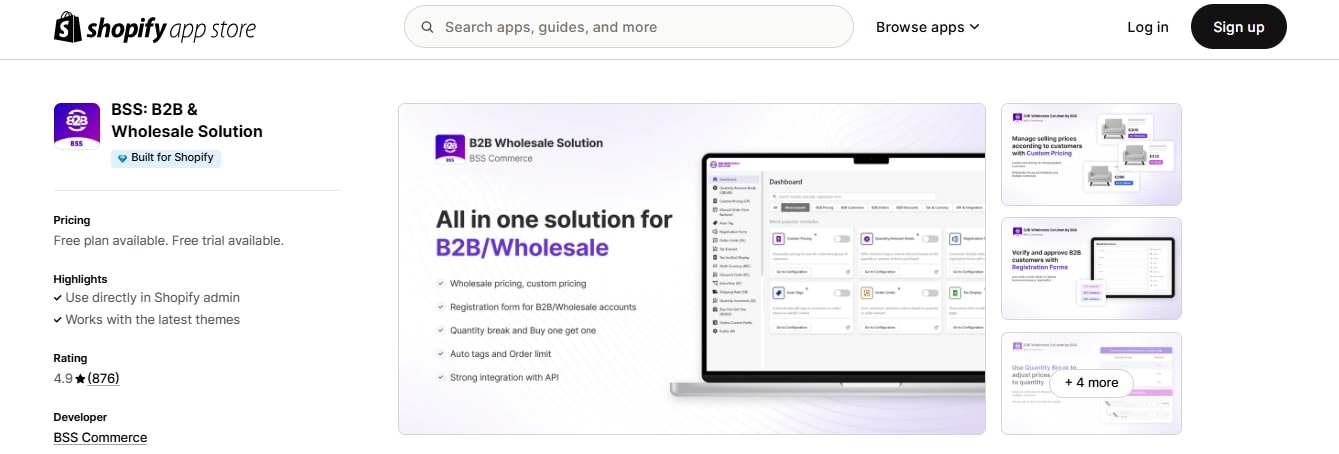Click Works with the latest themes highlight
Screen dimensions: 1339x454
click(x=153, y=320)
